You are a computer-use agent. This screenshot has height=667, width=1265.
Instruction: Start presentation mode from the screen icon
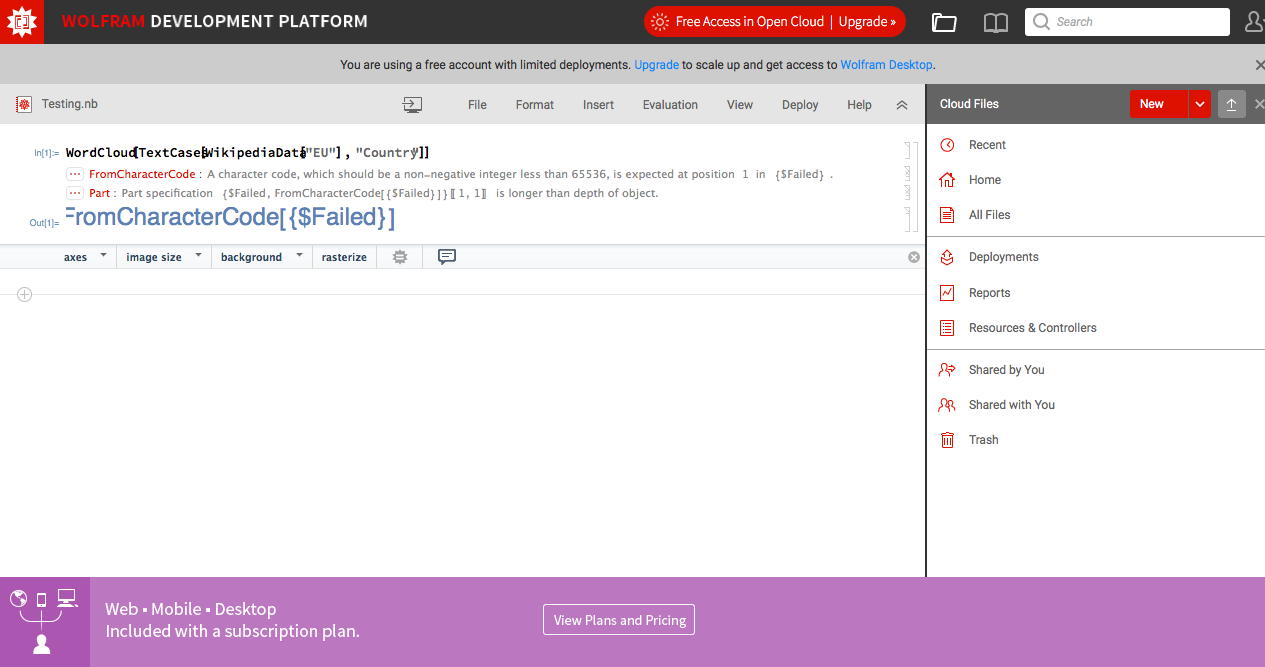click(x=412, y=104)
